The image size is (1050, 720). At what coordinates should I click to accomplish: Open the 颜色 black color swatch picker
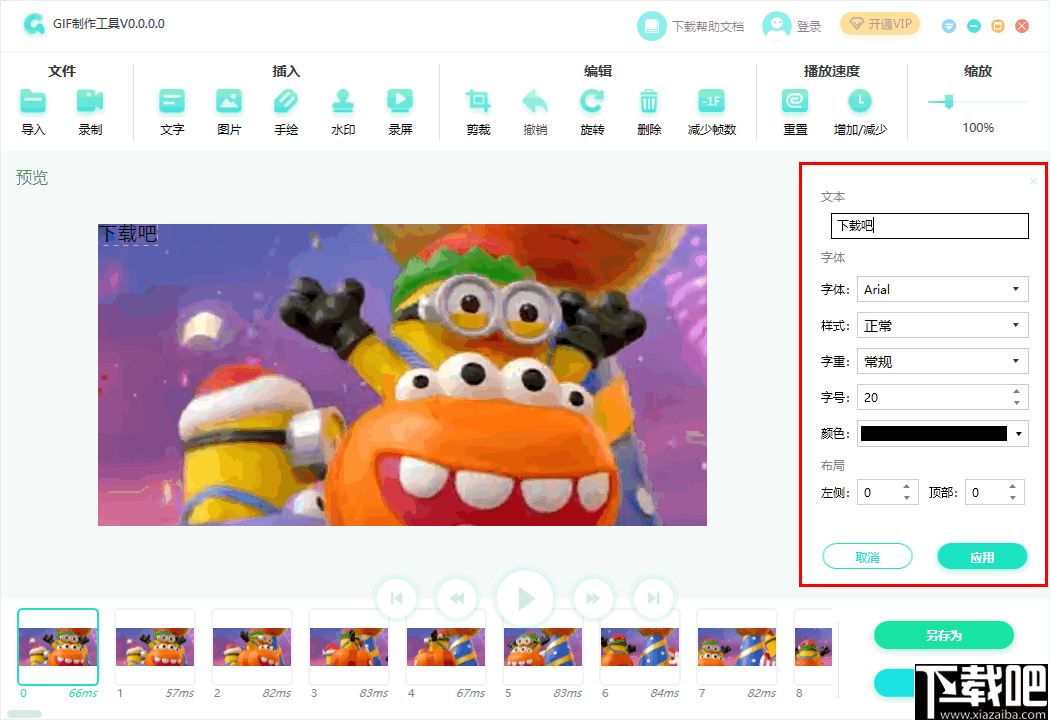[x=933, y=433]
